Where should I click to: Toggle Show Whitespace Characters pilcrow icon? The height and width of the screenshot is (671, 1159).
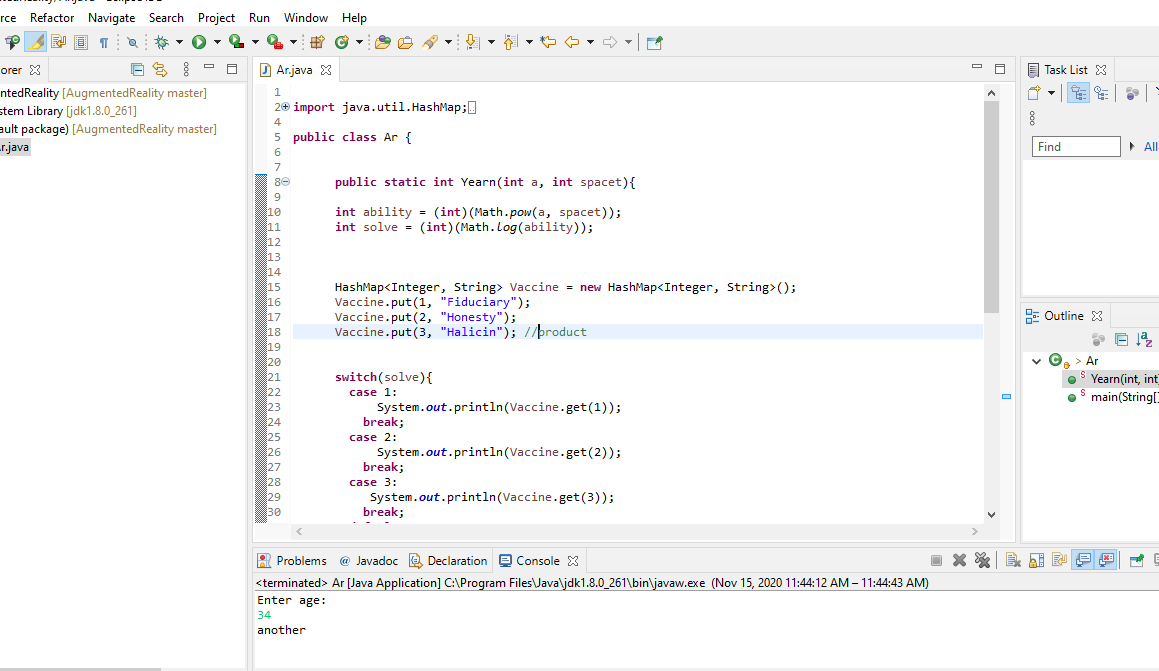[x=104, y=43]
